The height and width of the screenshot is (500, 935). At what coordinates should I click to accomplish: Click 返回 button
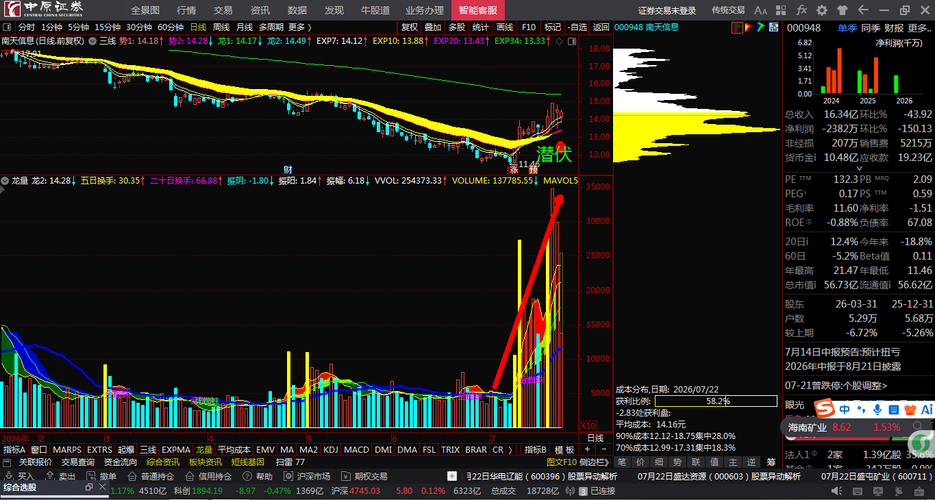(601, 27)
